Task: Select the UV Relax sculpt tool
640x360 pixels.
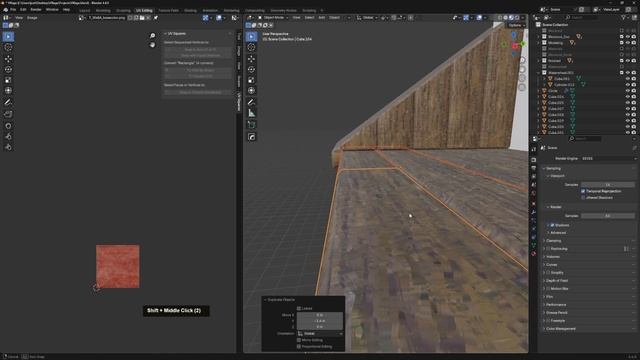Action: (x=8, y=136)
